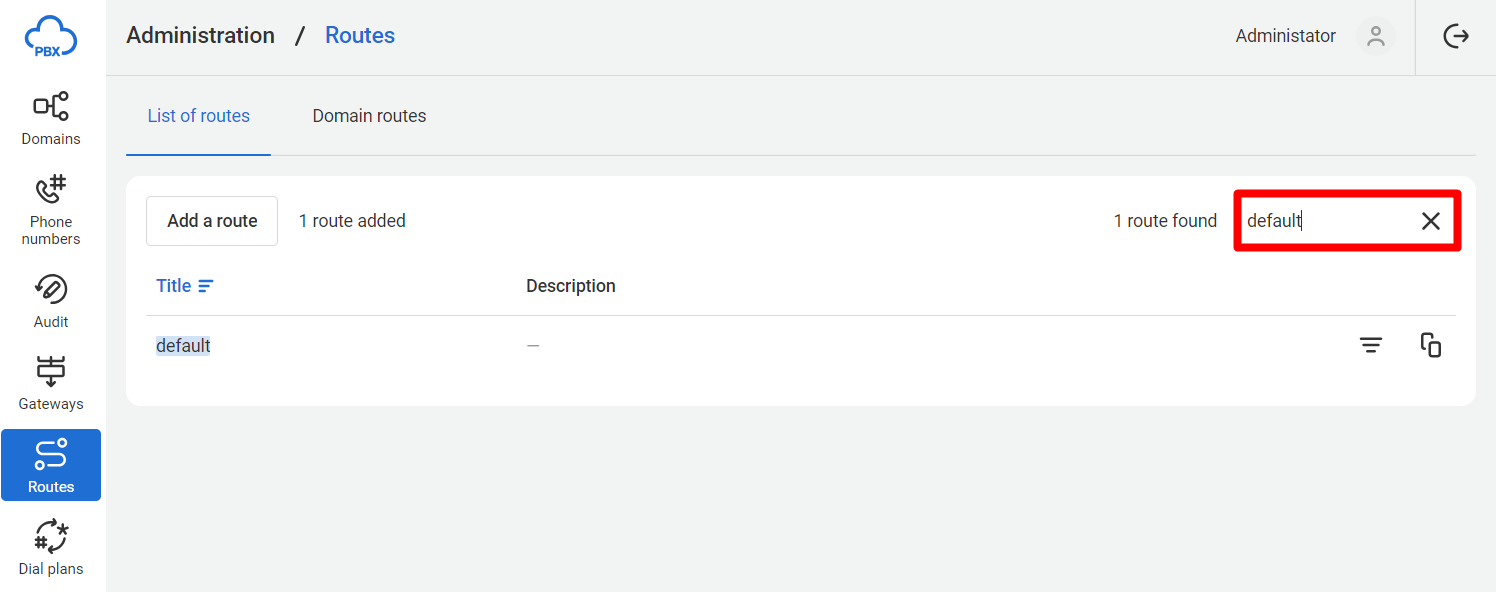The height and width of the screenshot is (592, 1496).
Task: Click the Administration breadcrumb
Action: tap(200, 35)
